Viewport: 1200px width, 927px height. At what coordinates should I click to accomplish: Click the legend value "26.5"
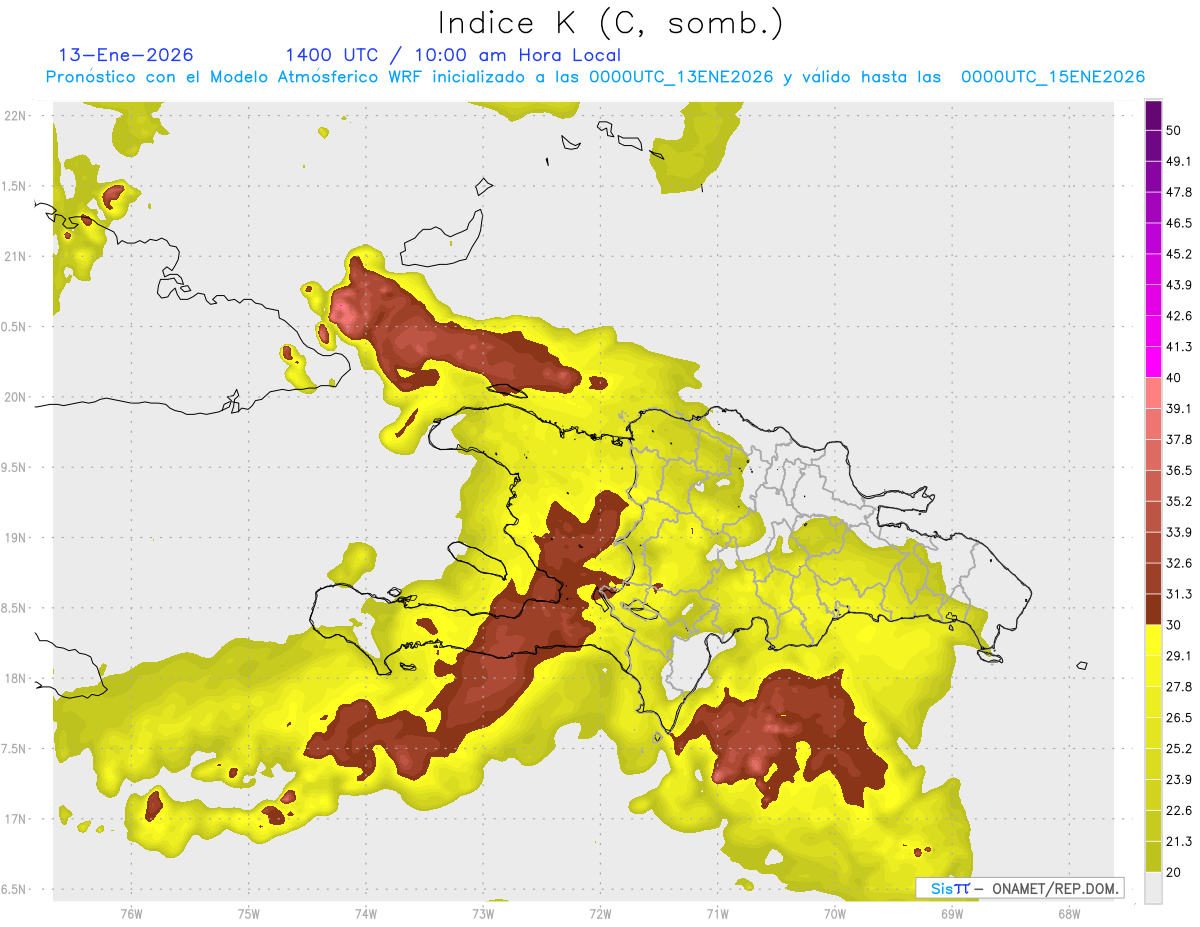coord(1179,718)
